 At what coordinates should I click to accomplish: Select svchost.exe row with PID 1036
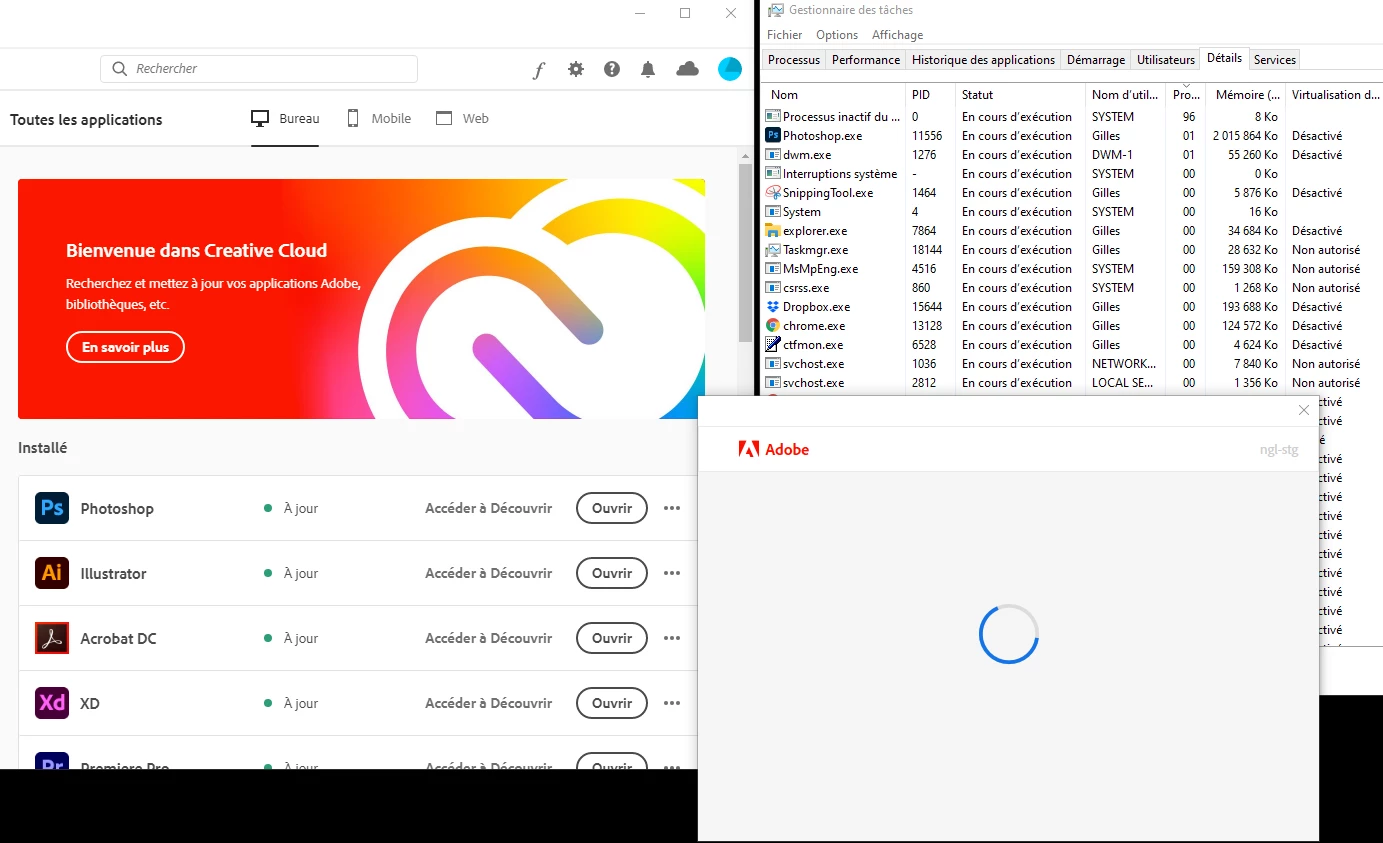click(x=1070, y=363)
